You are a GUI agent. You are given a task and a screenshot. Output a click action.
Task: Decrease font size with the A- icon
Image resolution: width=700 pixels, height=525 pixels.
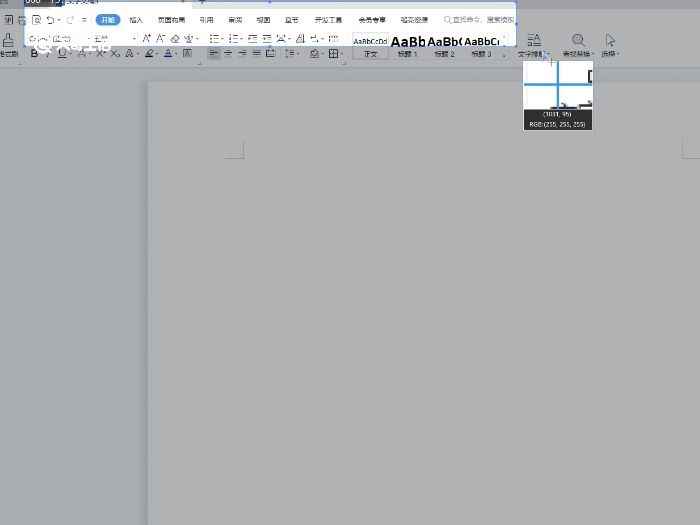160,39
